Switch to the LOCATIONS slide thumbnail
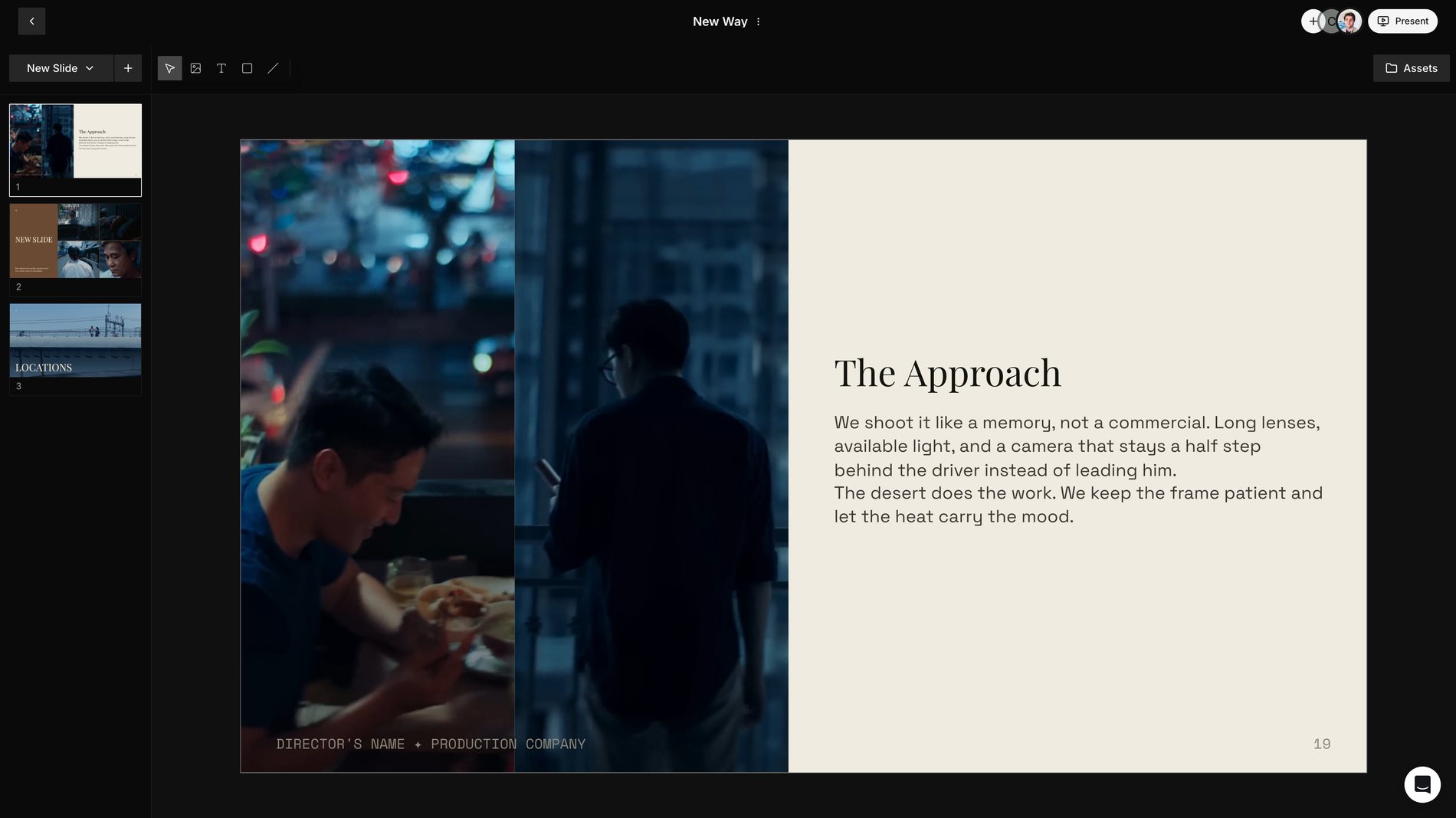Image resolution: width=1456 pixels, height=818 pixels. pos(75,348)
